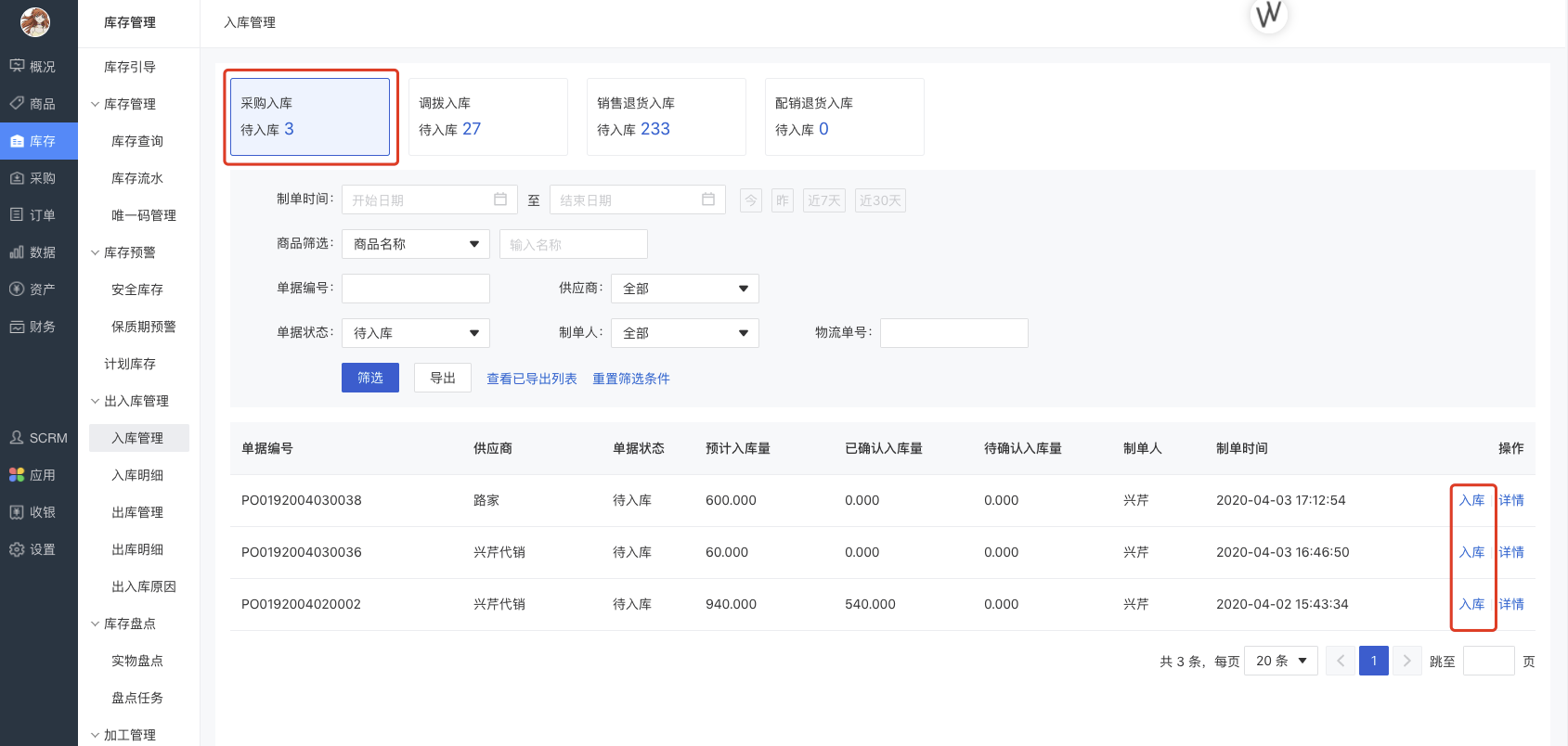Open 库存流水 in the submenu
The height and width of the screenshot is (746, 1568).
[x=137, y=178]
